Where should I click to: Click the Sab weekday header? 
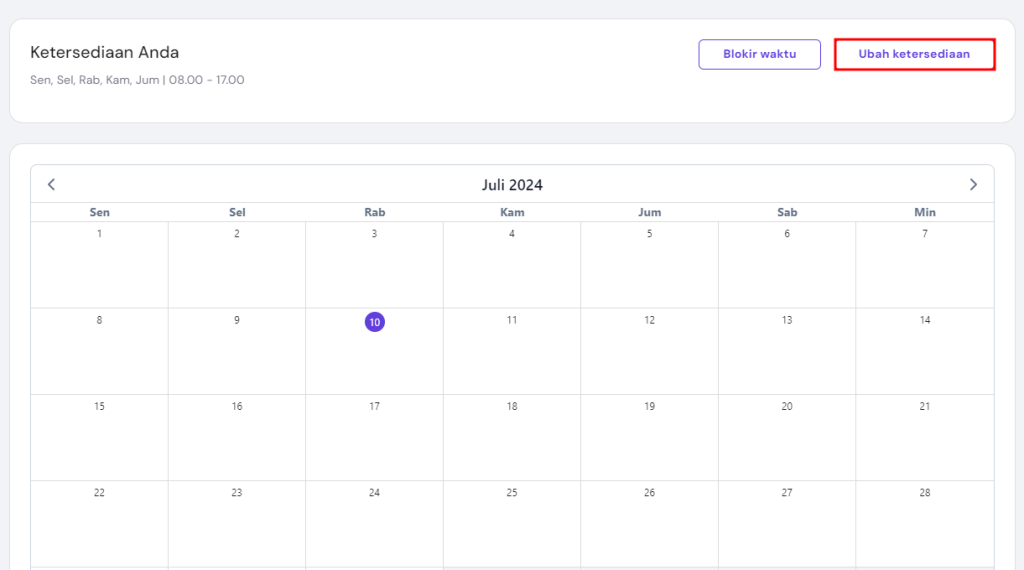(787, 212)
